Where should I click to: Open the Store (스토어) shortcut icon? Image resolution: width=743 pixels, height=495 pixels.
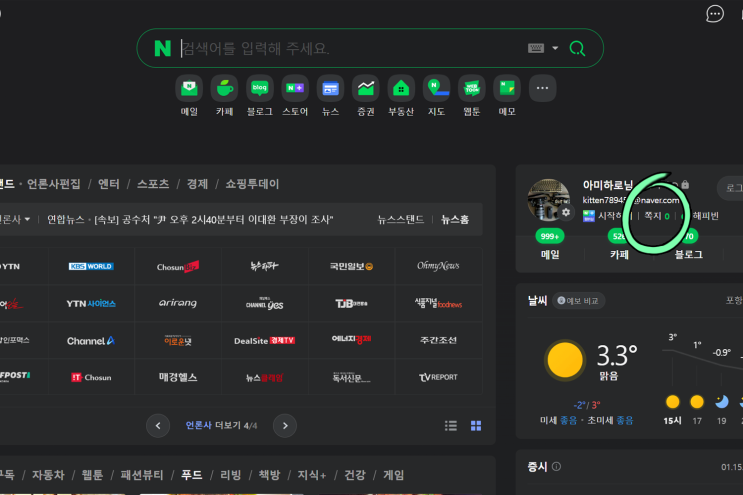click(295, 88)
